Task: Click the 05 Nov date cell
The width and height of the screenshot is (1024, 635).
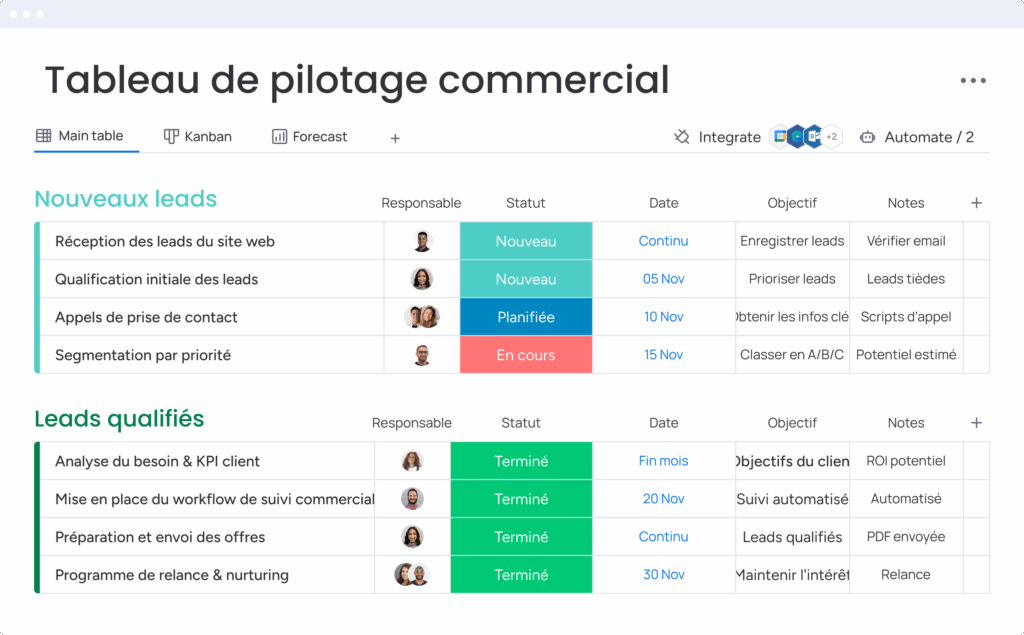Action: tap(664, 279)
